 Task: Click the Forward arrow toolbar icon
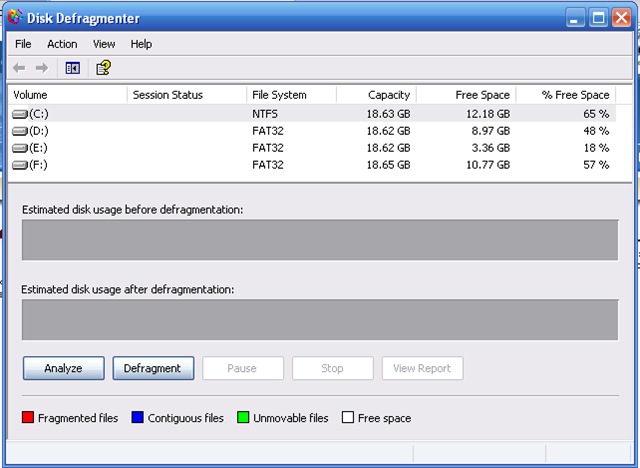pos(42,68)
